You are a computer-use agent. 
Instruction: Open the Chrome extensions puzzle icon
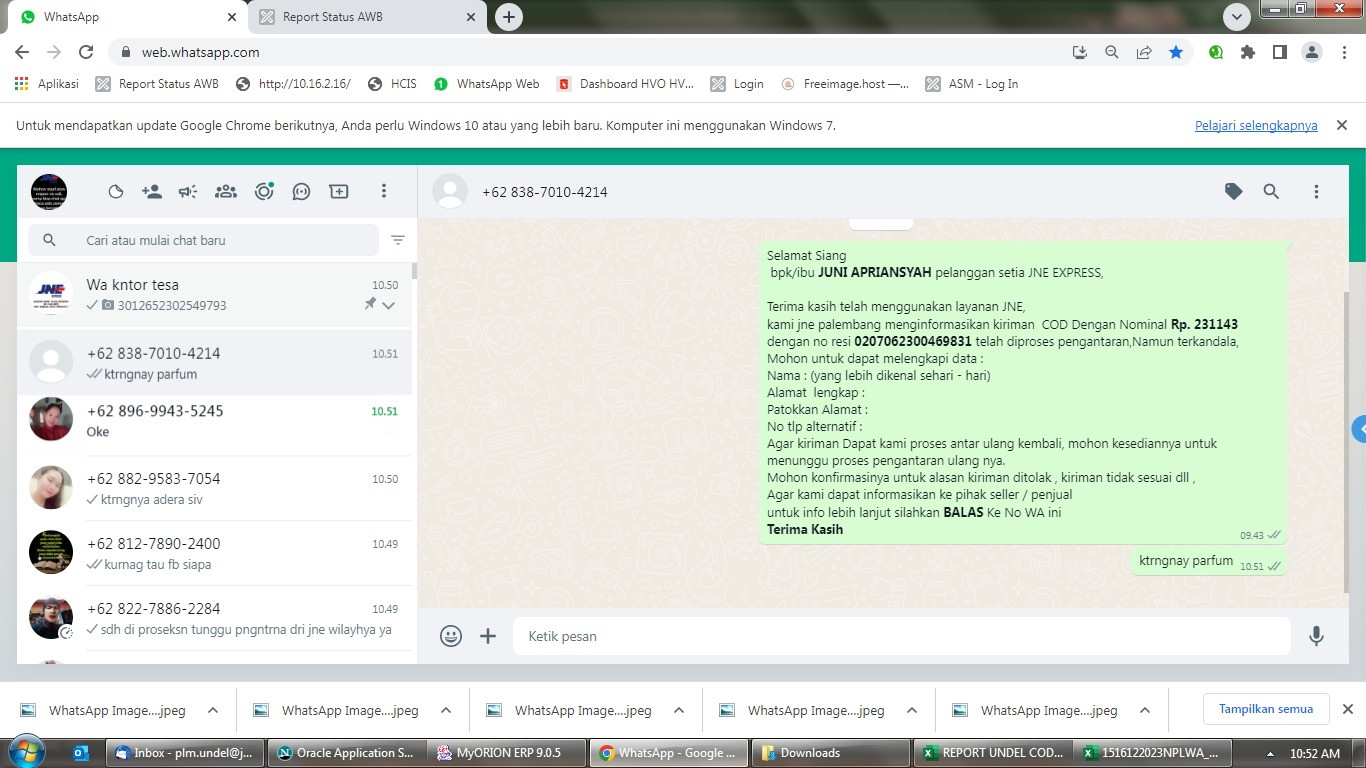tap(1248, 52)
